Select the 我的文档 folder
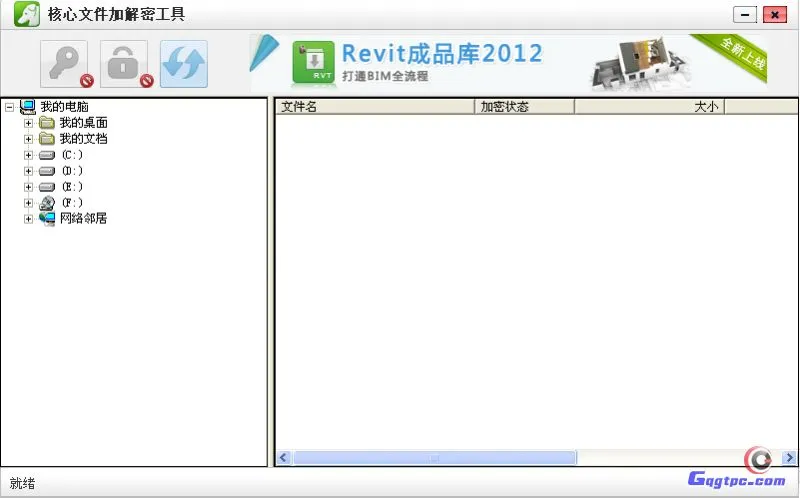The width and height of the screenshot is (800, 498). (x=84, y=138)
